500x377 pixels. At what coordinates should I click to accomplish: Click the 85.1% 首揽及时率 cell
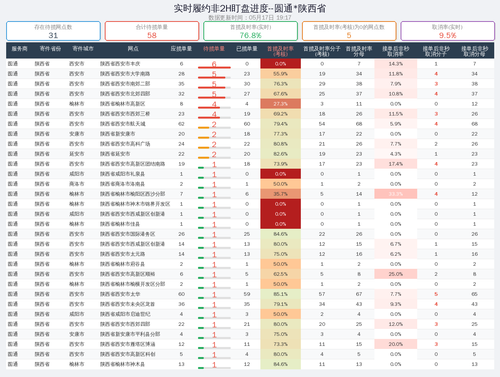click(x=280, y=294)
